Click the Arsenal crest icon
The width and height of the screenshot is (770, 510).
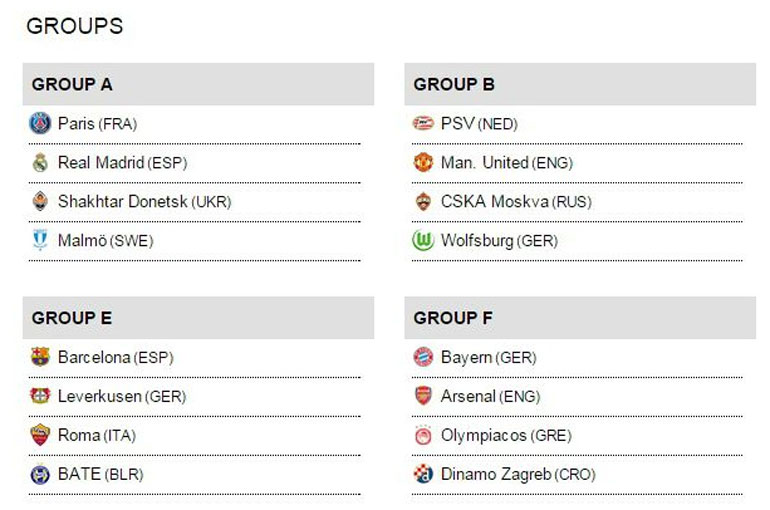click(x=423, y=396)
